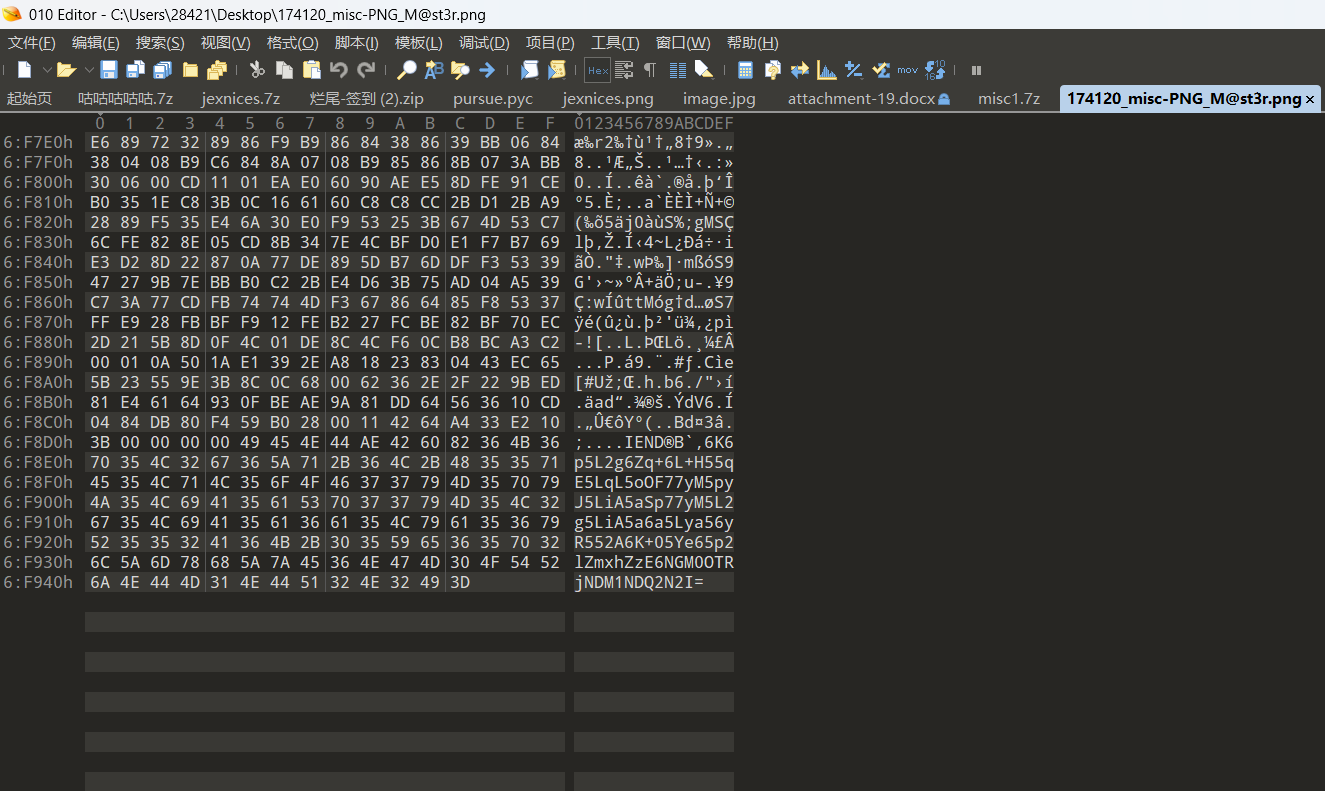Open the 模板(L) menu
1325x791 pixels.
pos(418,43)
